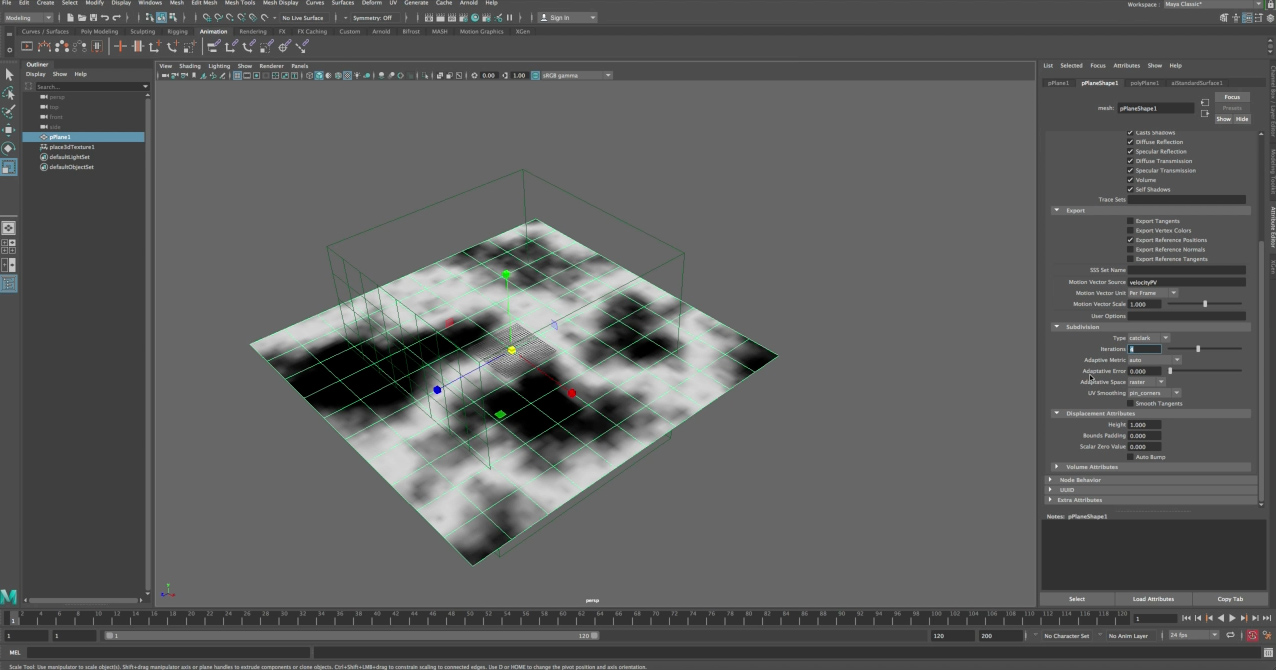1276x670 pixels.
Task: Click the Load Attributes button
Action: 1153,599
